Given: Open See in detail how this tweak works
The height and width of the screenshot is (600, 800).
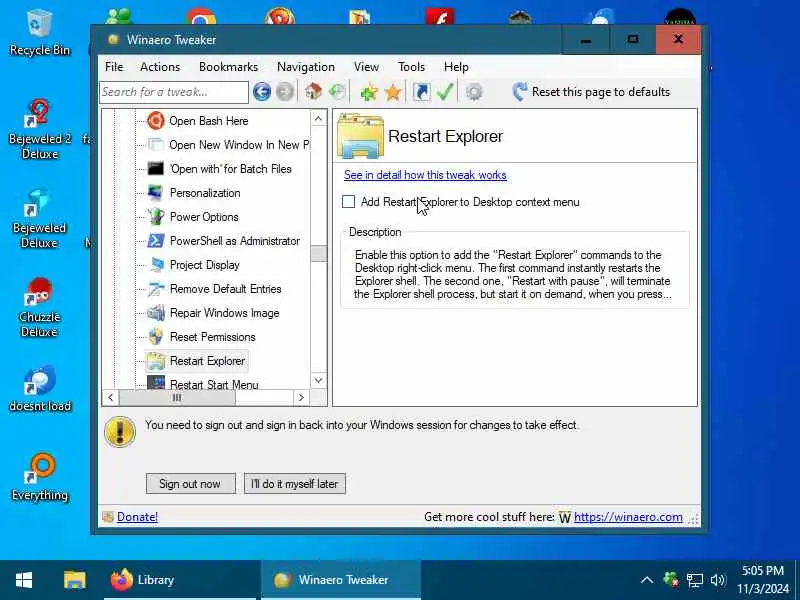Looking at the screenshot, I should (x=425, y=175).
